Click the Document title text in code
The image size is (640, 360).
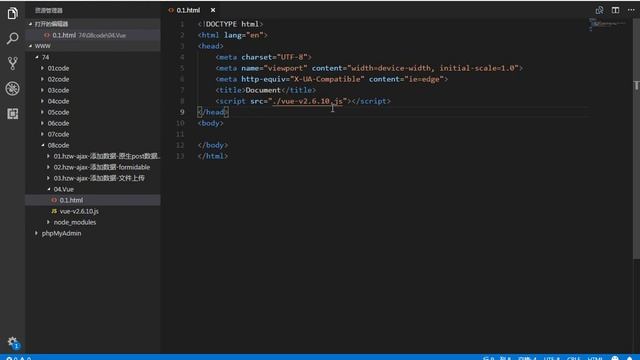coord(263,90)
